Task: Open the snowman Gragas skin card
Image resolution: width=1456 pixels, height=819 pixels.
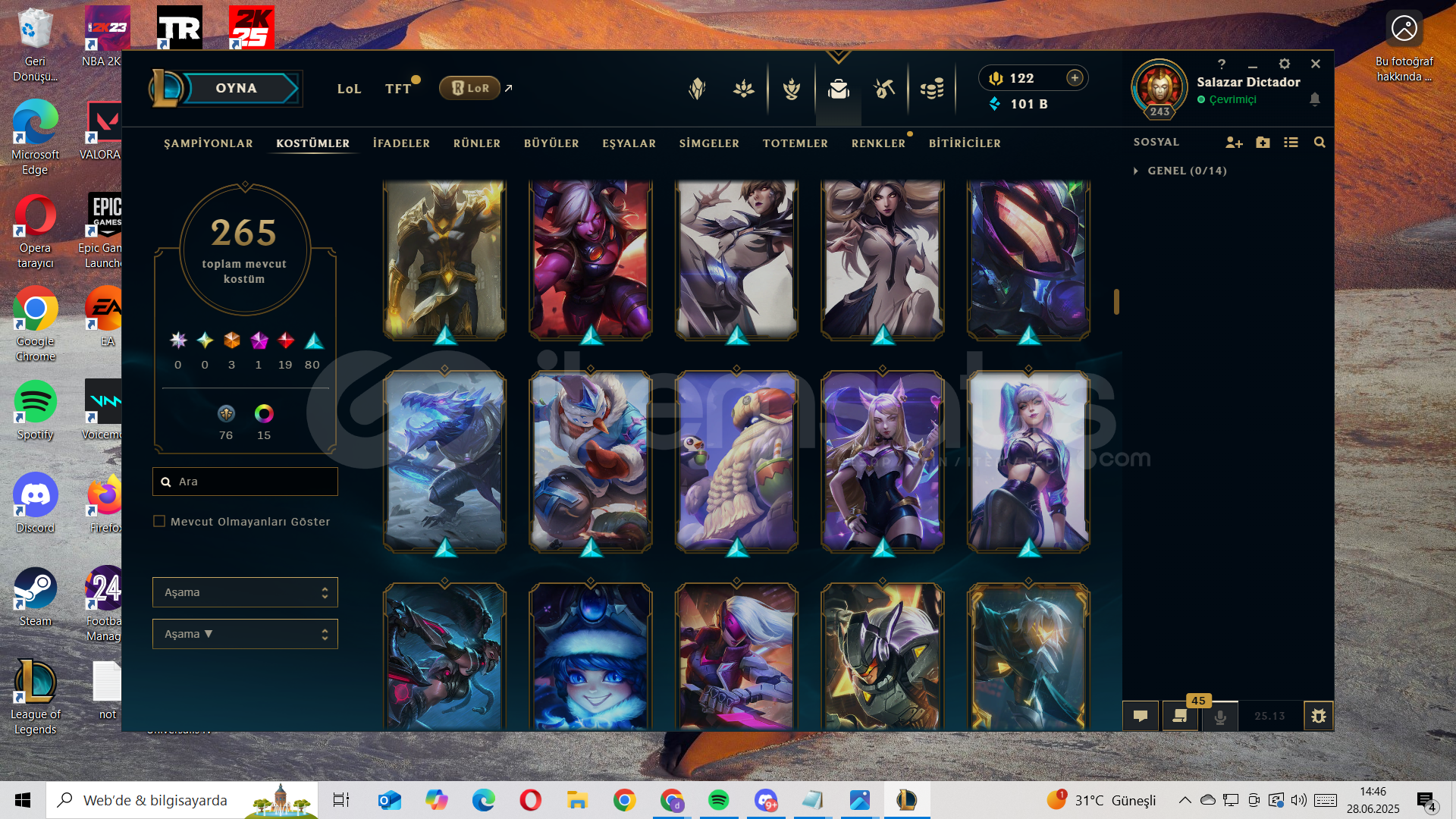Action: (590, 461)
